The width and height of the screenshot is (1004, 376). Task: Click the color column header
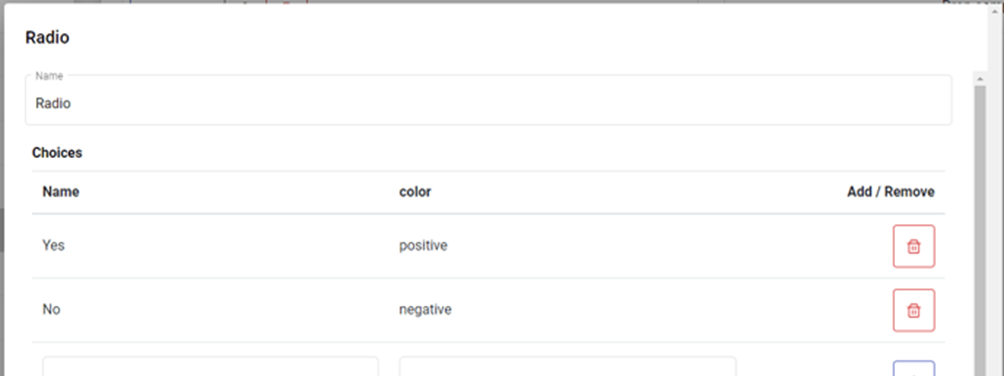415,192
